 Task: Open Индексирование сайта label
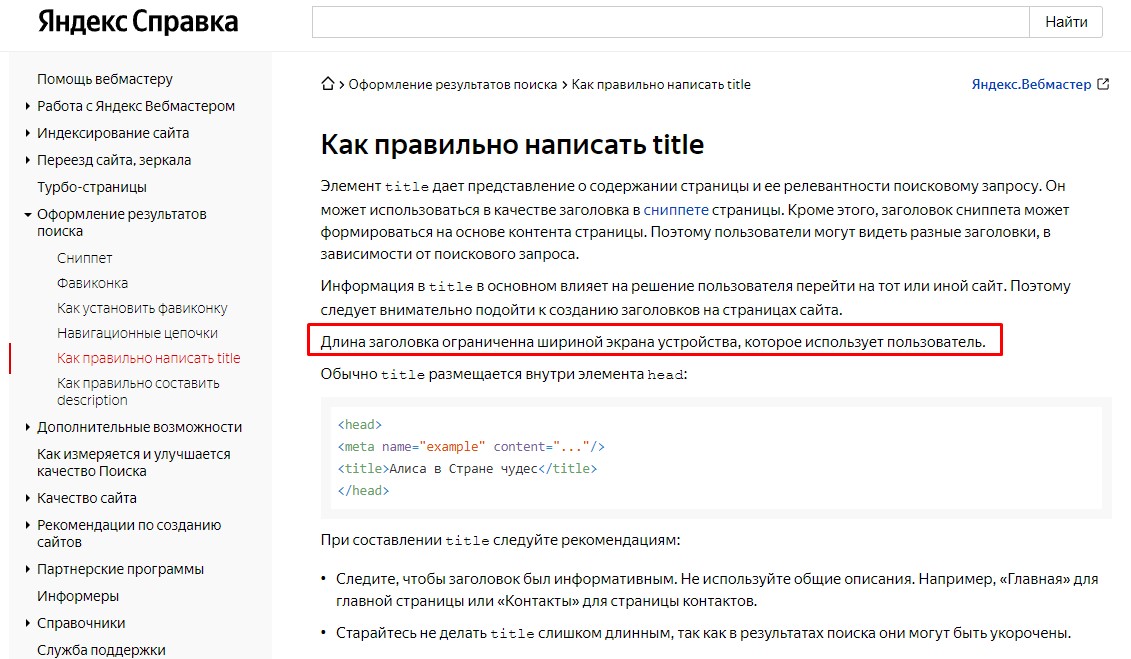click(113, 133)
